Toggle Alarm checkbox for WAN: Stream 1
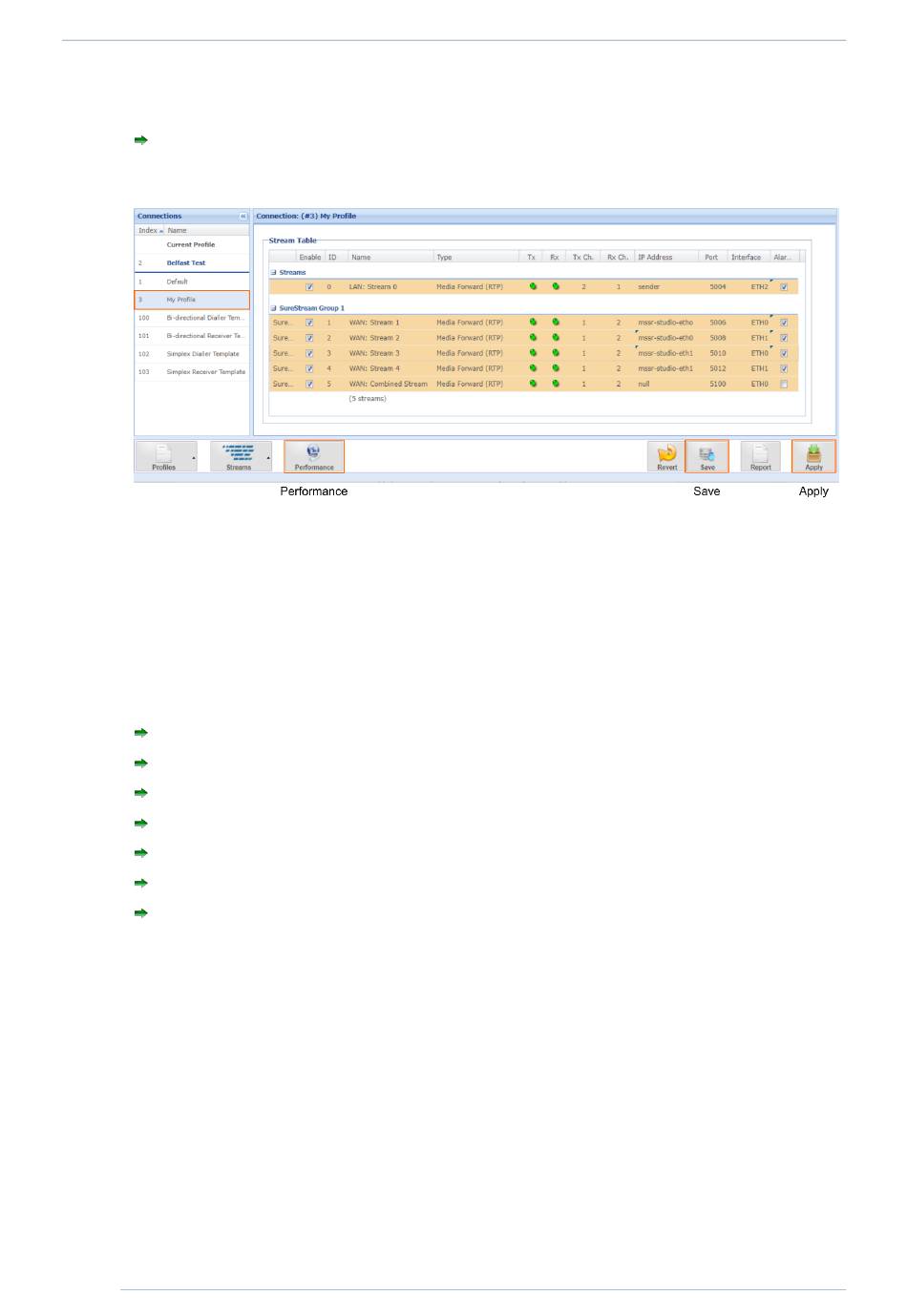 [784, 323]
